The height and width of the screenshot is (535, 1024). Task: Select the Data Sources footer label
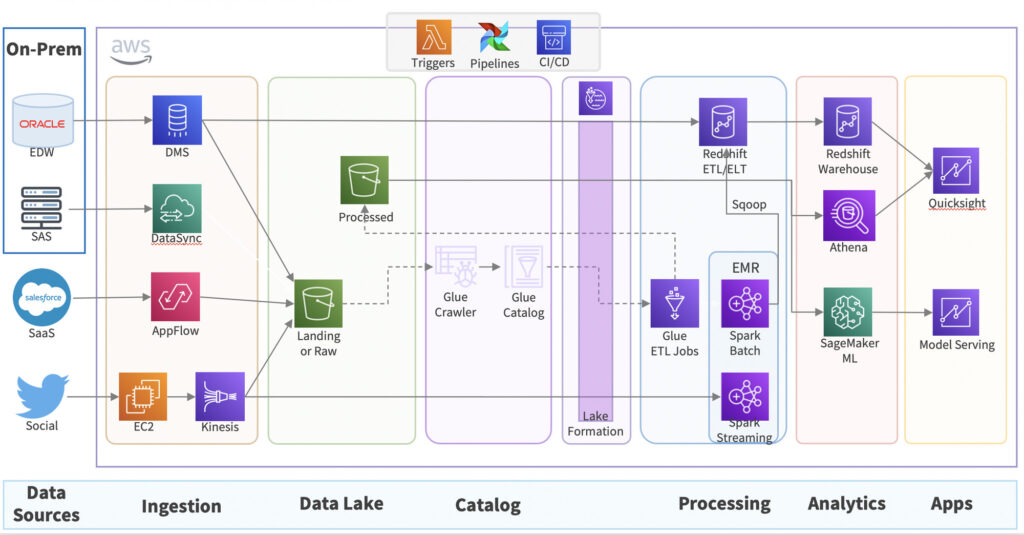[46, 504]
